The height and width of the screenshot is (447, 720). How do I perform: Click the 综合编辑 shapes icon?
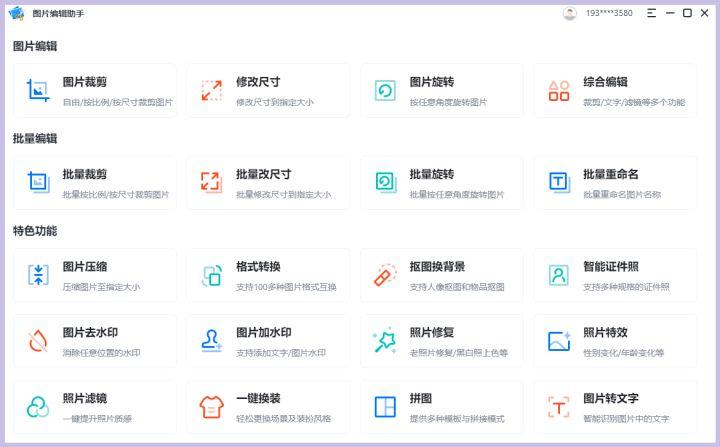tap(559, 91)
